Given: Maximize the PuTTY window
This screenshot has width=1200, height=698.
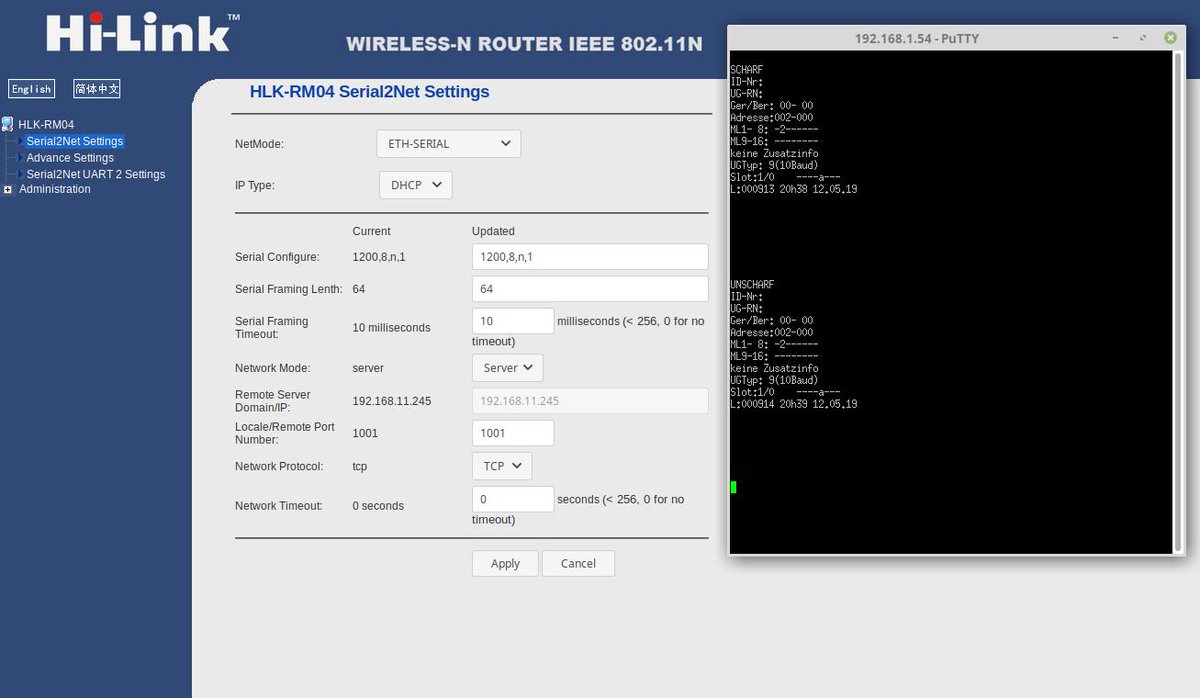Looking at the screenshot, I should (1143, 38).
